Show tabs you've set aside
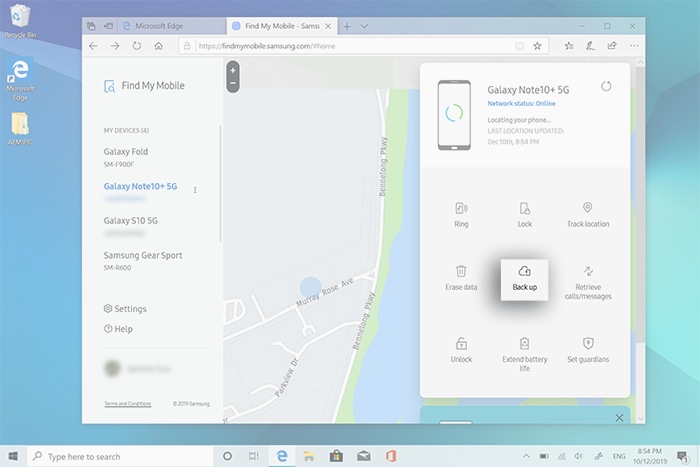700x467 pixels. coord(91,26)
